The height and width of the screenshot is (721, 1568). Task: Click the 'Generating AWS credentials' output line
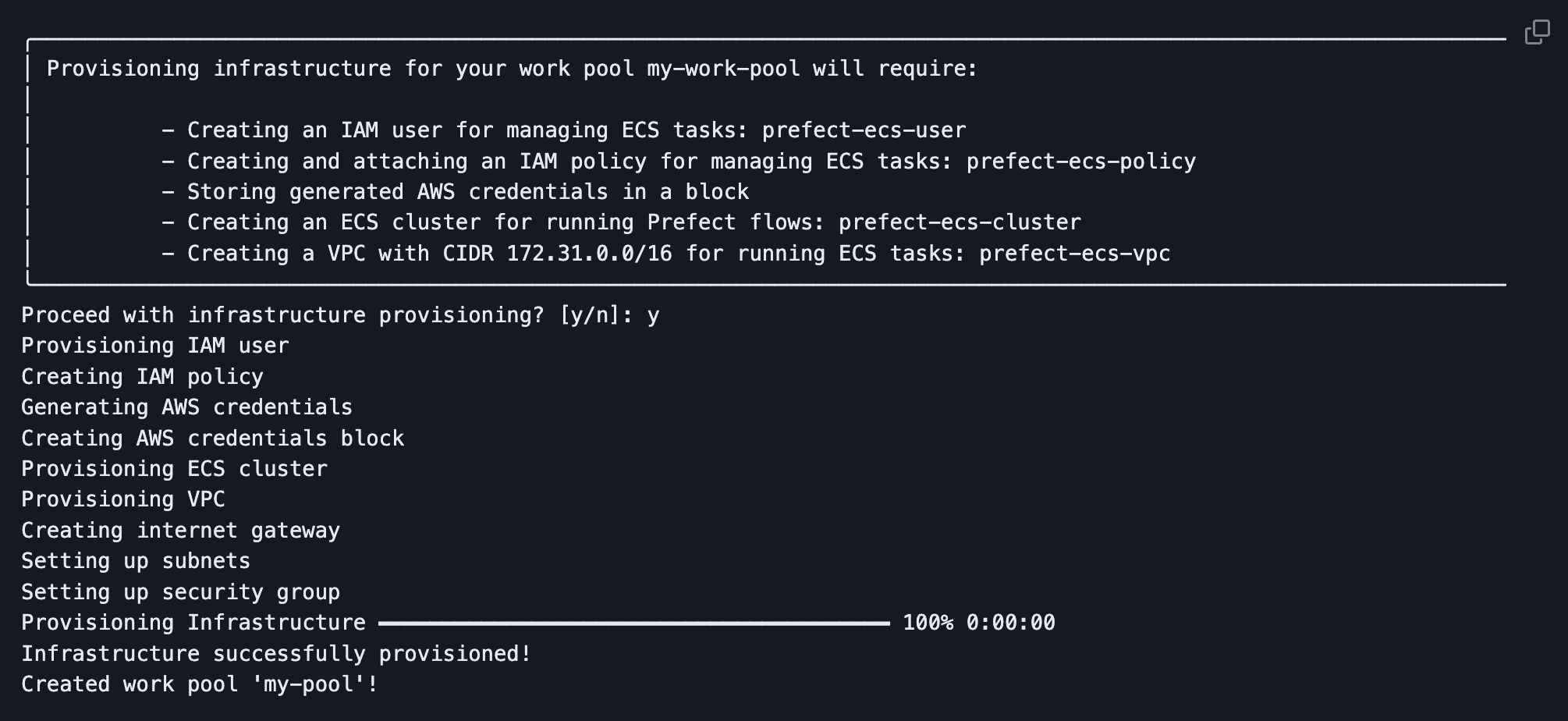pyautogui.click(x=186, y=407)
